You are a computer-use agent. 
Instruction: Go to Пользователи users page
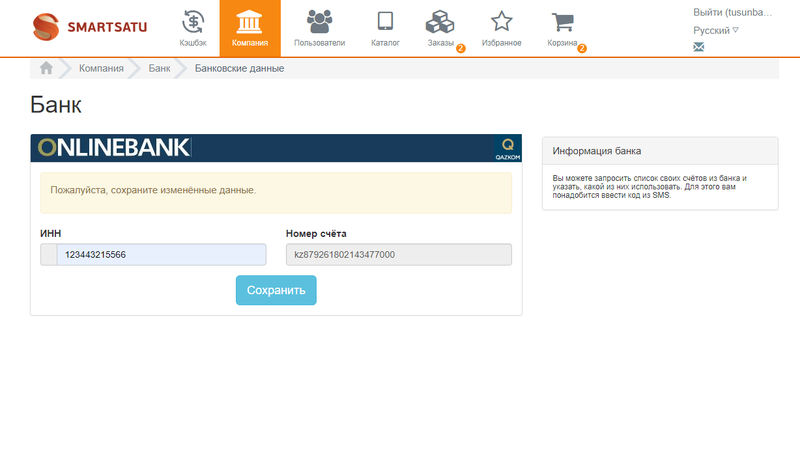pyautogui.click(x=319, y=29)
